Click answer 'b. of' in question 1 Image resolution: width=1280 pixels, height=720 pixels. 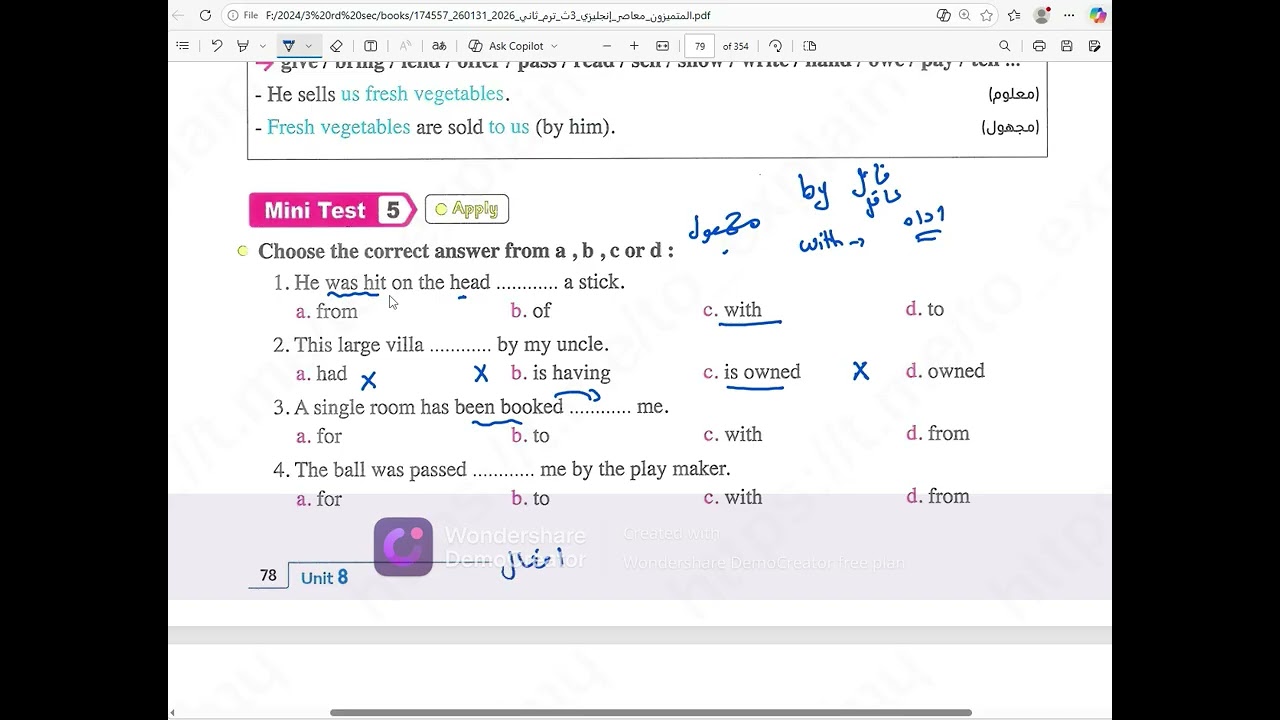tap(530, 311)
